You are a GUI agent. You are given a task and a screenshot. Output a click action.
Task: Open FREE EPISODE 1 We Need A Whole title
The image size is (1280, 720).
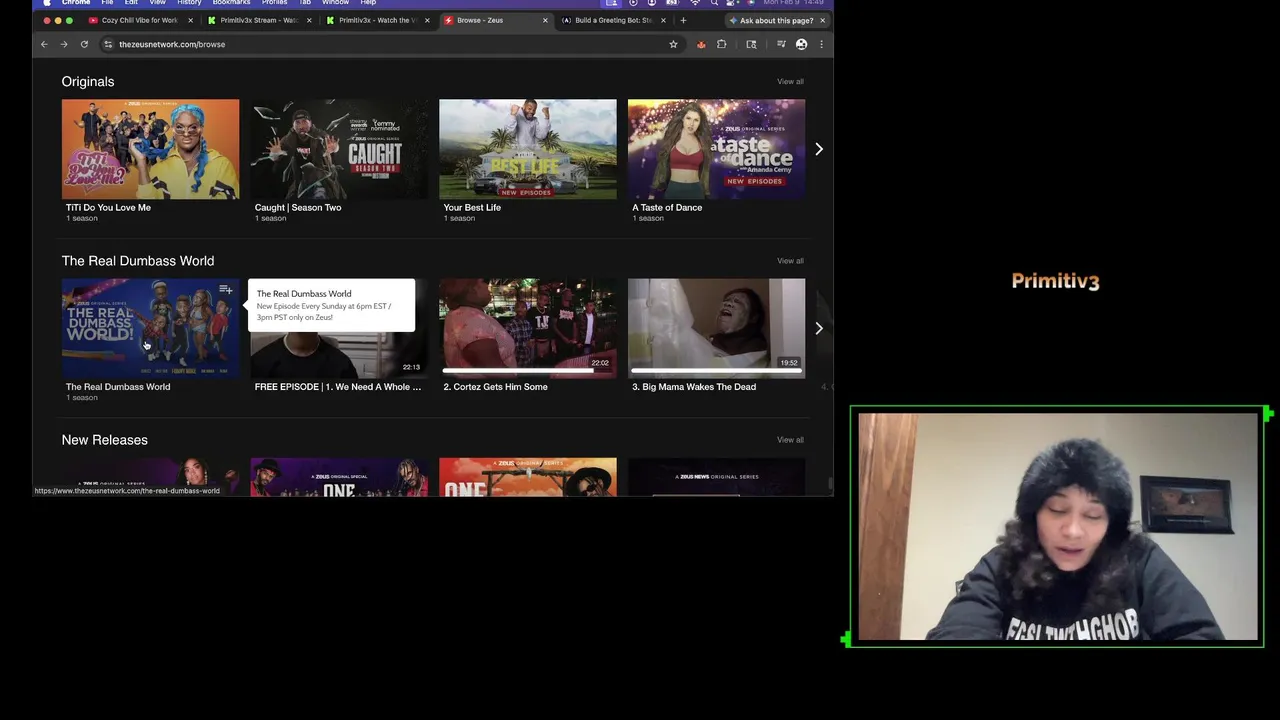coord(338,387)
